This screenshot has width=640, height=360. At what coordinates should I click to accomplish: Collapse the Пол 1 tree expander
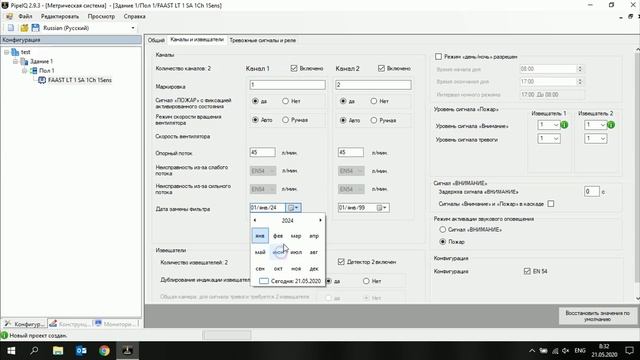(x=24, y=71)
